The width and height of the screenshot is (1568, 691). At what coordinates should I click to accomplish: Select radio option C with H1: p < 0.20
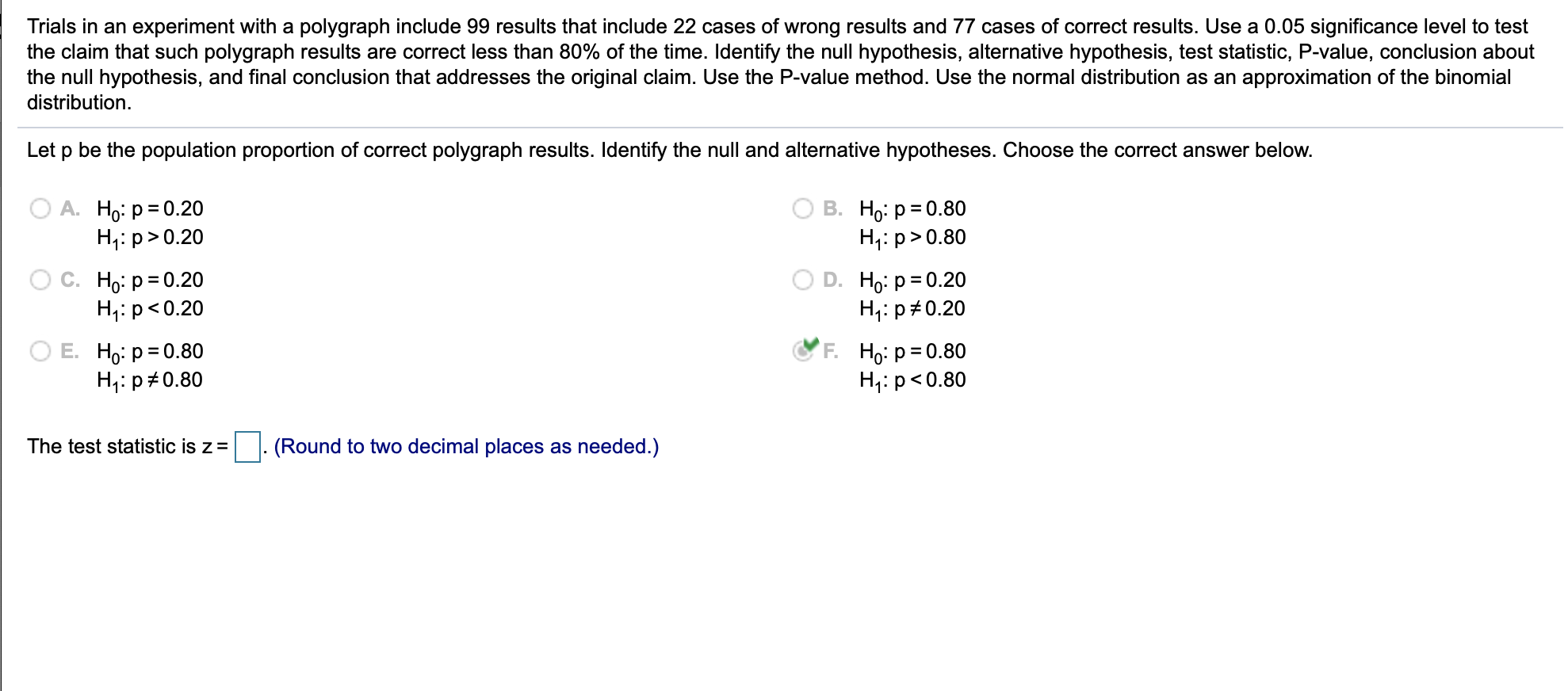(40, 279)
